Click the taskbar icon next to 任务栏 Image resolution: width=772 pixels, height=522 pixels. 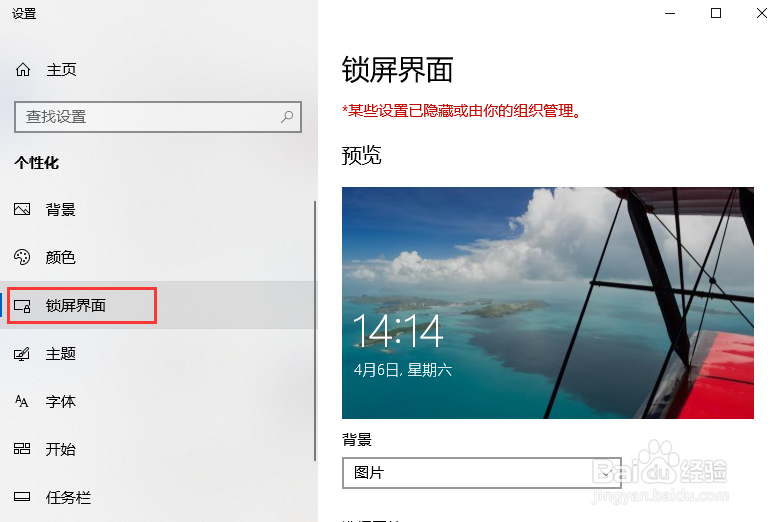pos(22,496)
